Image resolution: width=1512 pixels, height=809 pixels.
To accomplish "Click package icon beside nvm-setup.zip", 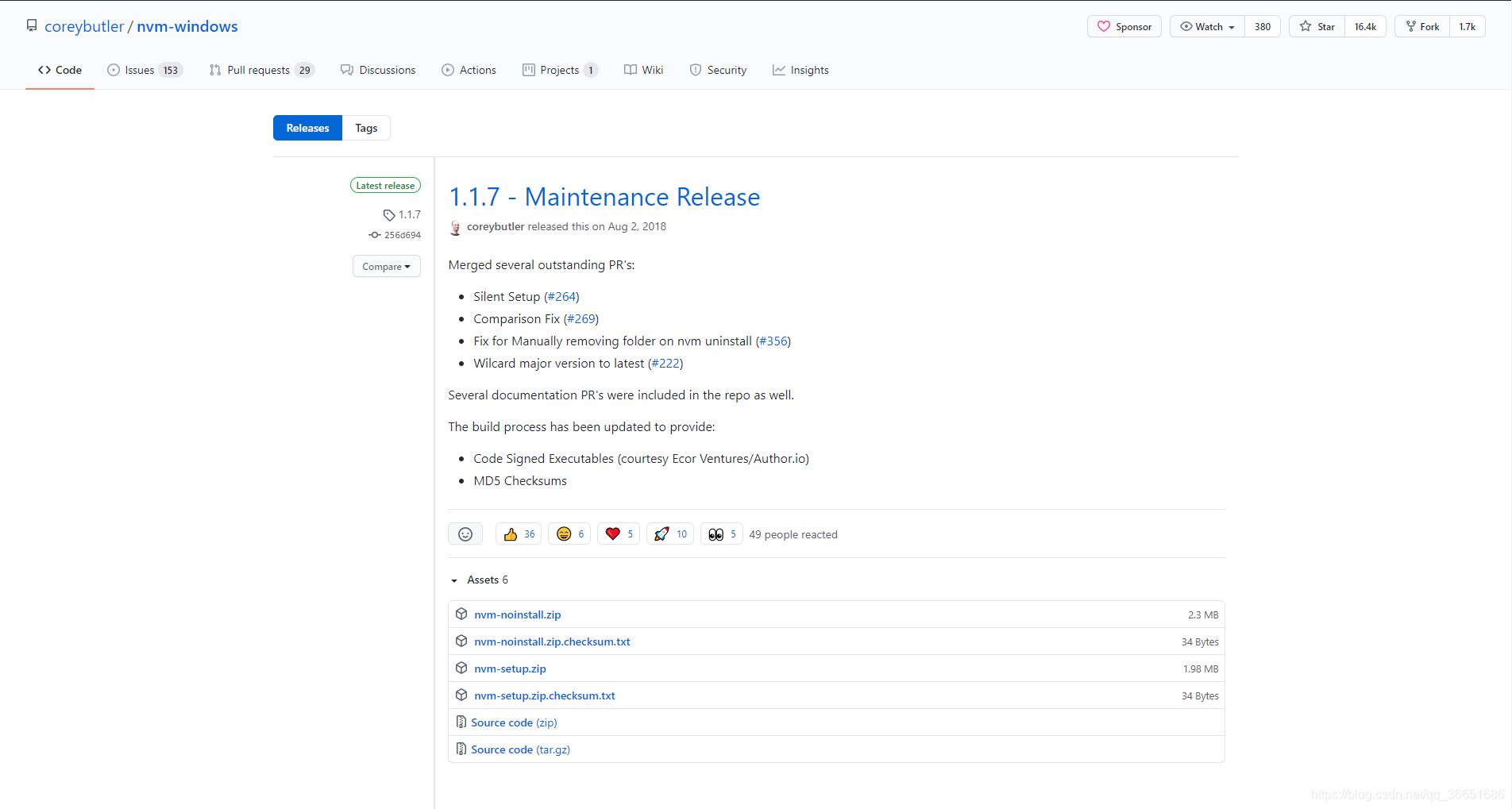I will click(461, 668).
